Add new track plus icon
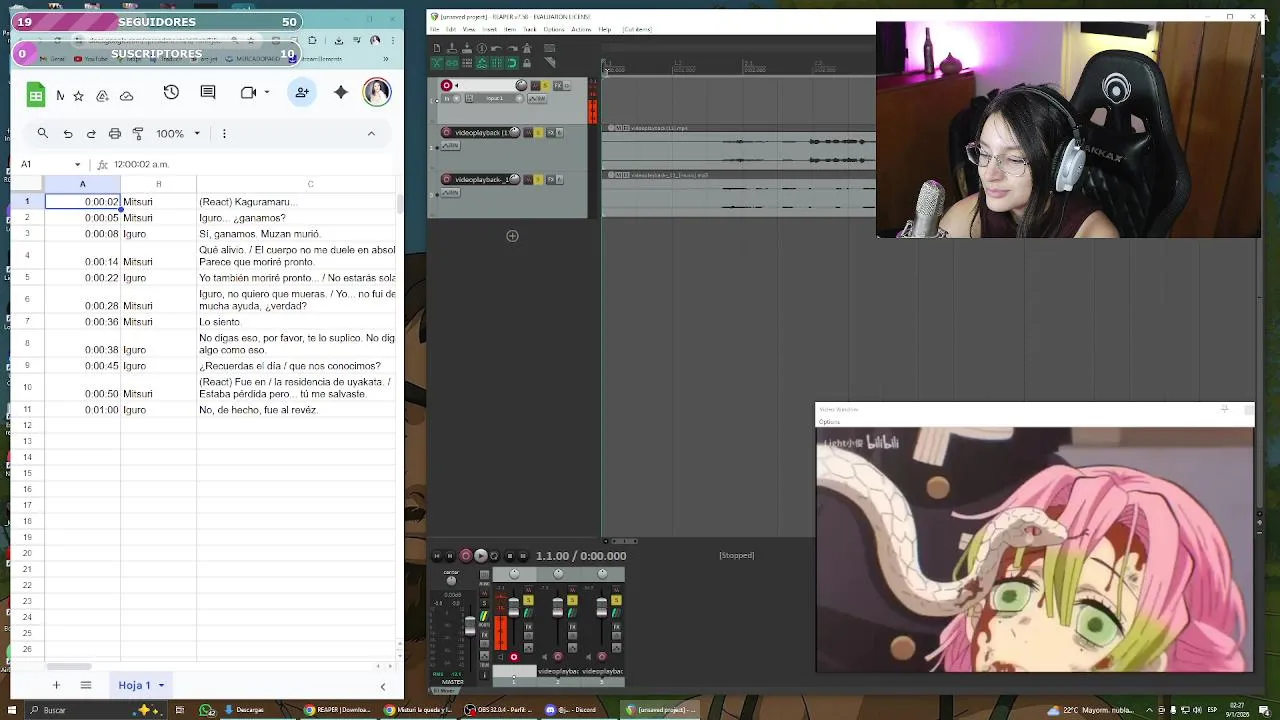 [512, 236]
